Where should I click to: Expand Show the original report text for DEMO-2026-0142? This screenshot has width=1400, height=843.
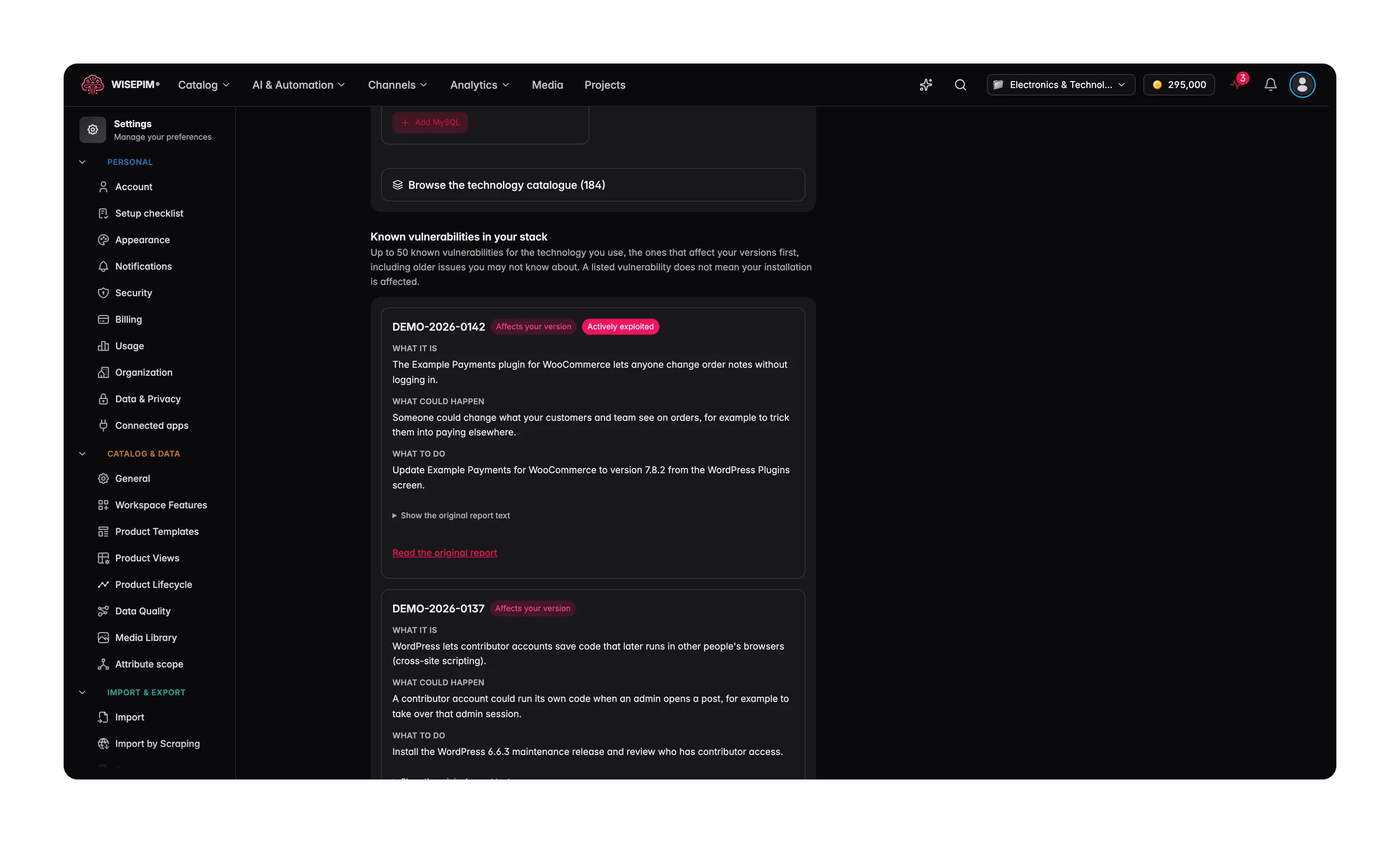(451, 516)
